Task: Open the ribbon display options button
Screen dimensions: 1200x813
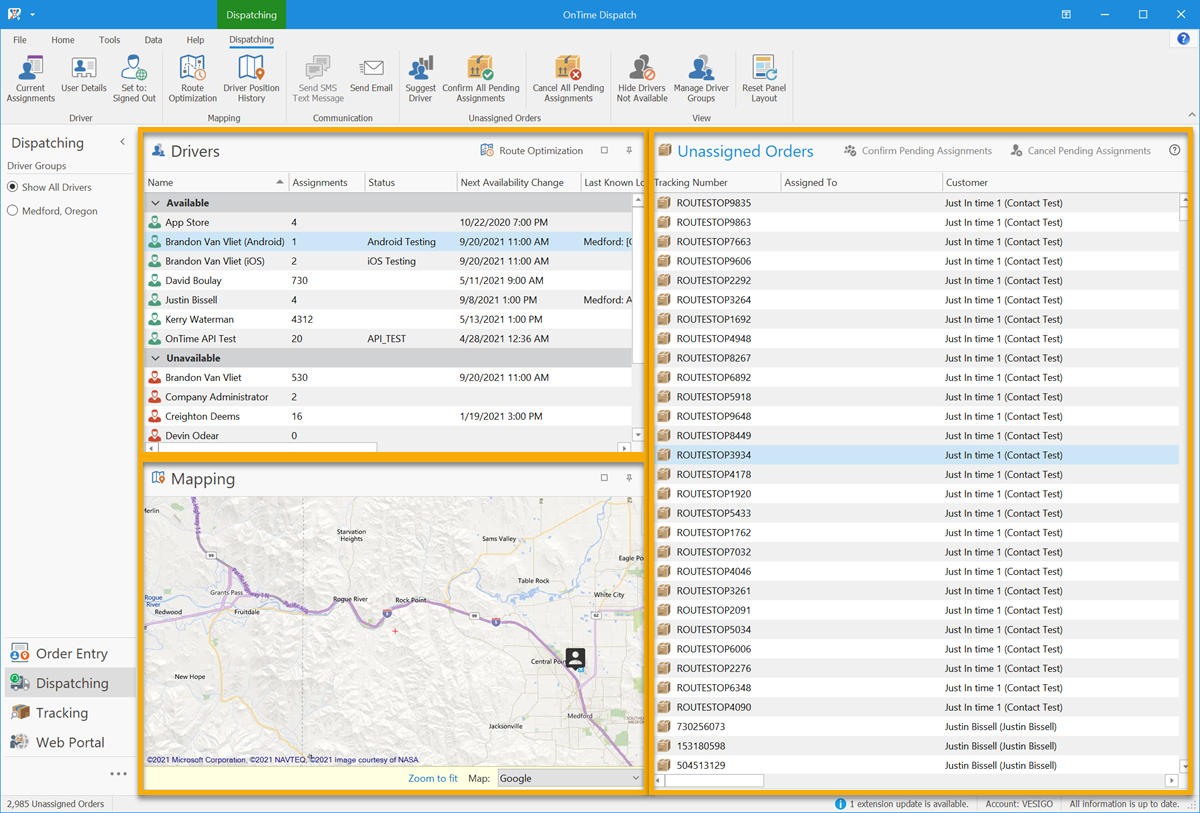Action: pyautogui.click(x=1067, y=15)
